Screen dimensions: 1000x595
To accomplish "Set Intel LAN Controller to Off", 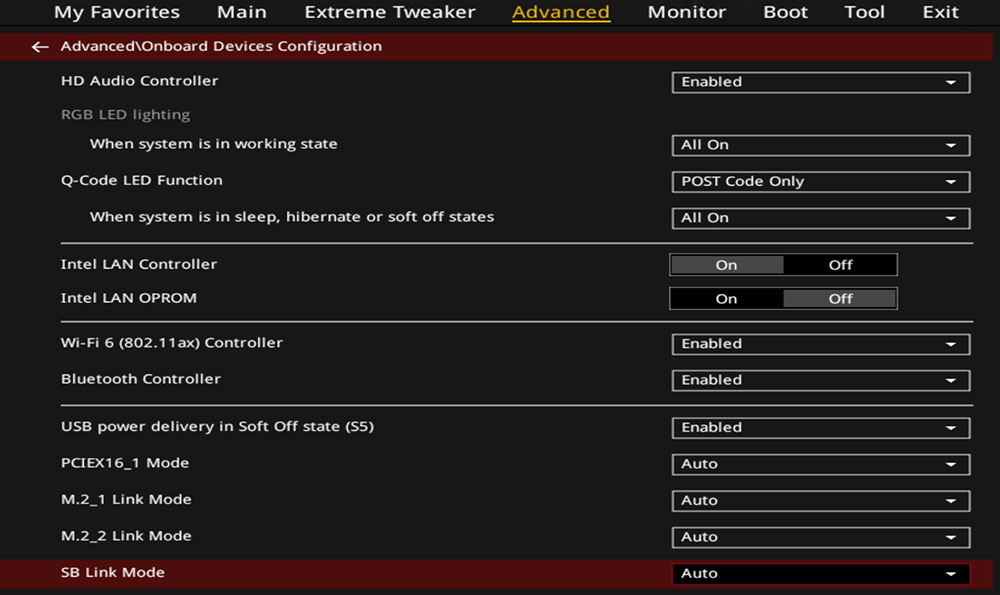I will pyautogui.click(x=841, y=265).
